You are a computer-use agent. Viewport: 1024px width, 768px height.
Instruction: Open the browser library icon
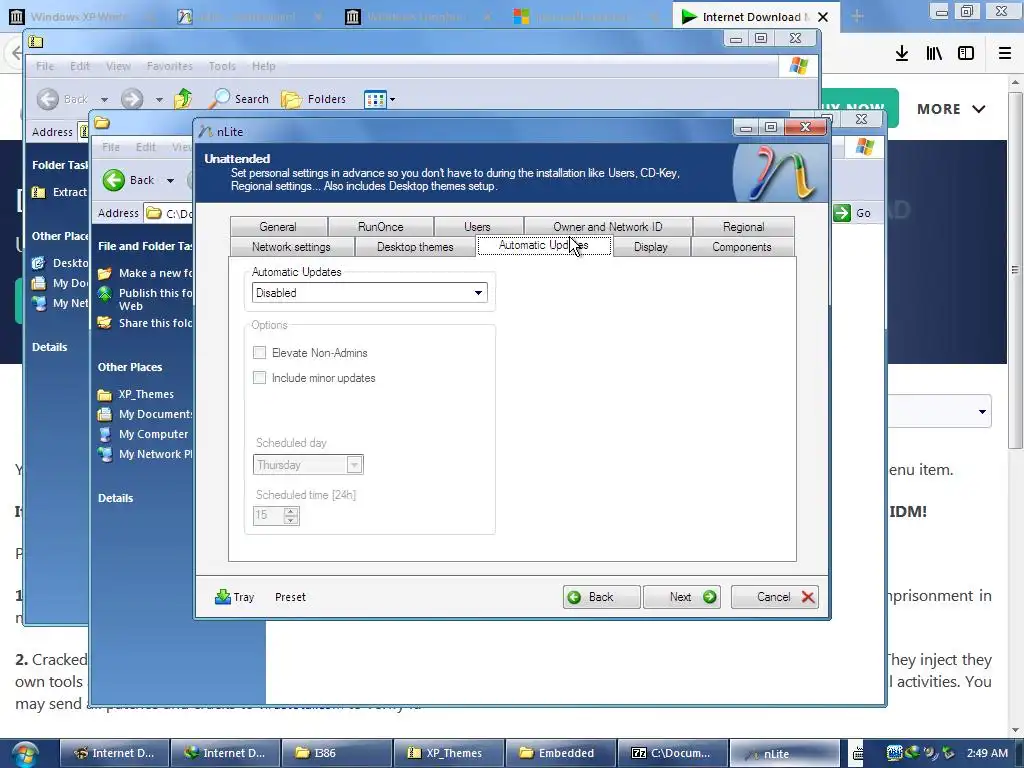(x=934, y=54)
